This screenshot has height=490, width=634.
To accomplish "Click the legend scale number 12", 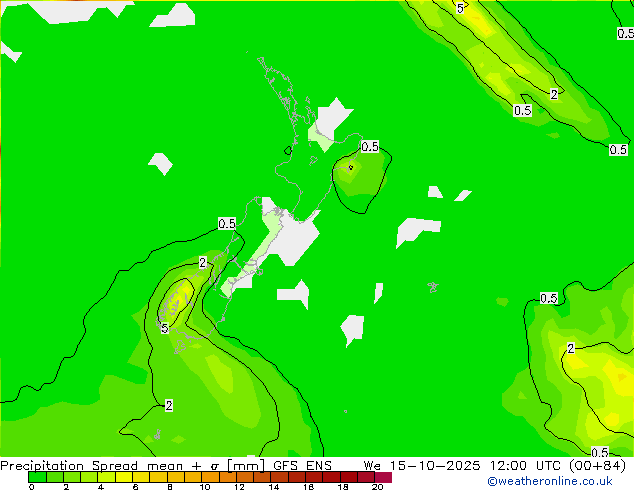I will coord(239,487).
